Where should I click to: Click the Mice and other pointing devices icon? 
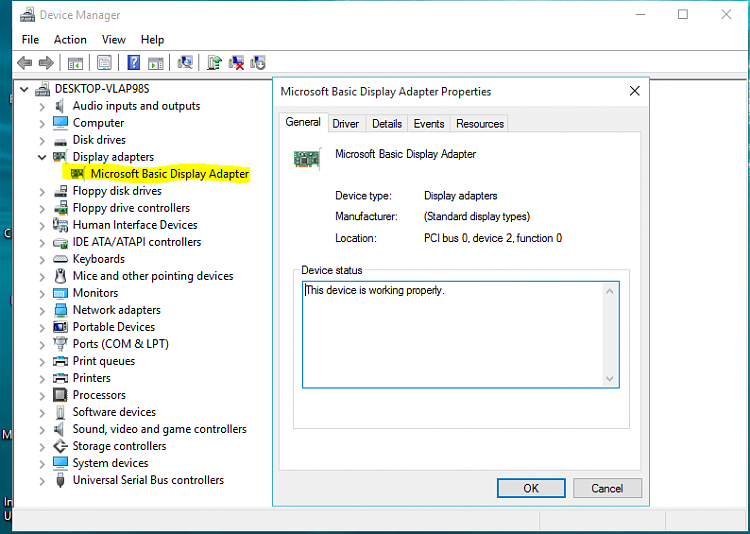(60, 276)
